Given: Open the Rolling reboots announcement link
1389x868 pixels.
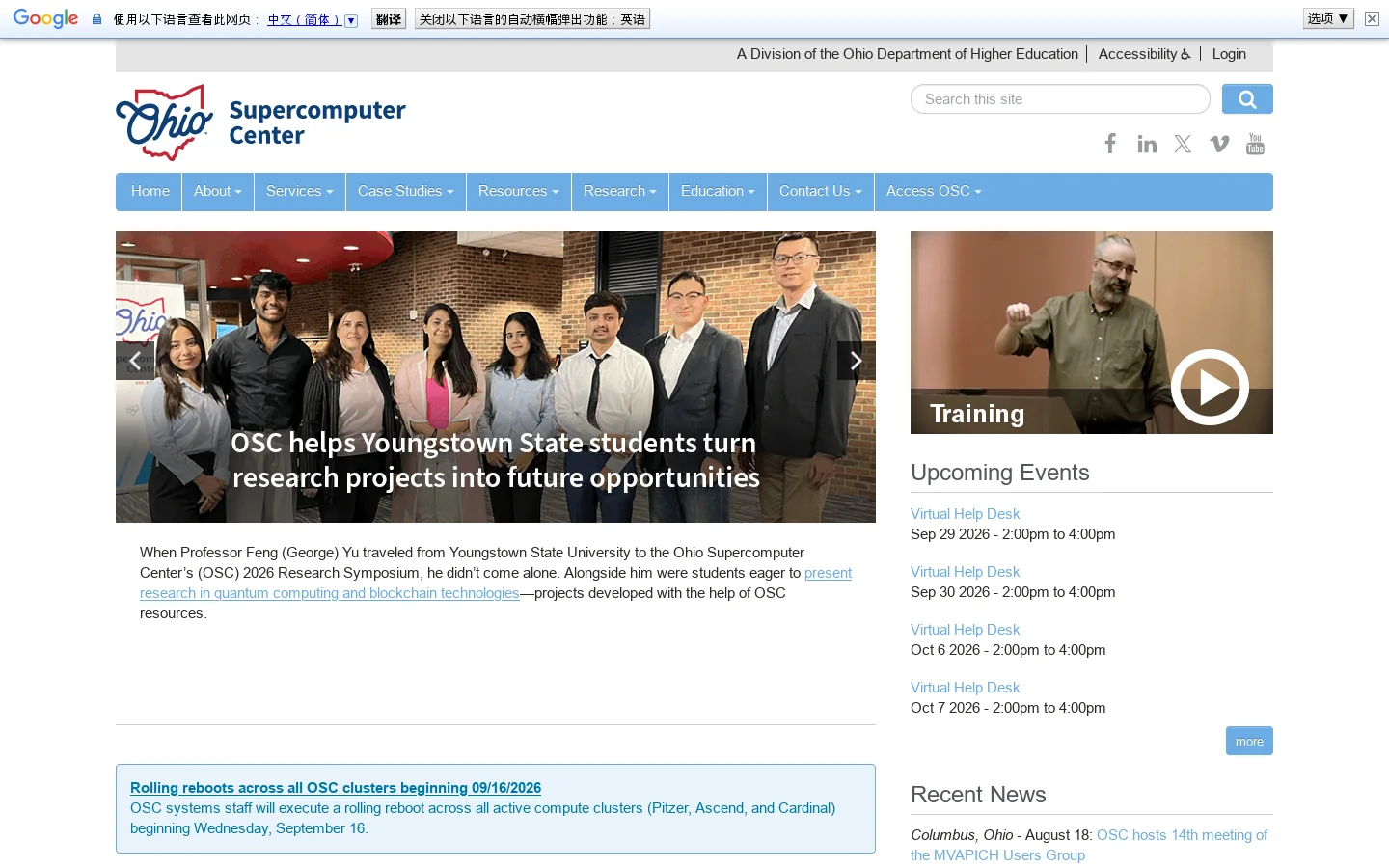Looking at the screenshot, I should pos(336,788).
